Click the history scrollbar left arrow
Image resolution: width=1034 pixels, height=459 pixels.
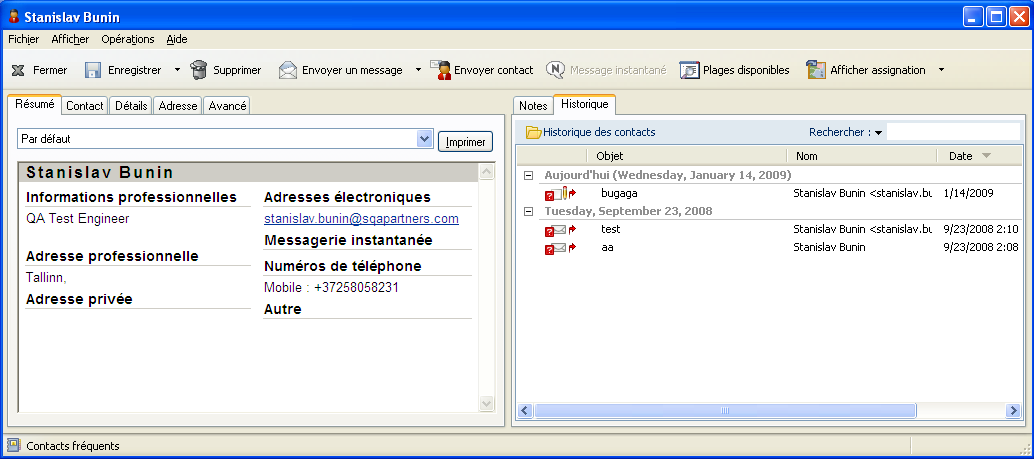(526, 411)
